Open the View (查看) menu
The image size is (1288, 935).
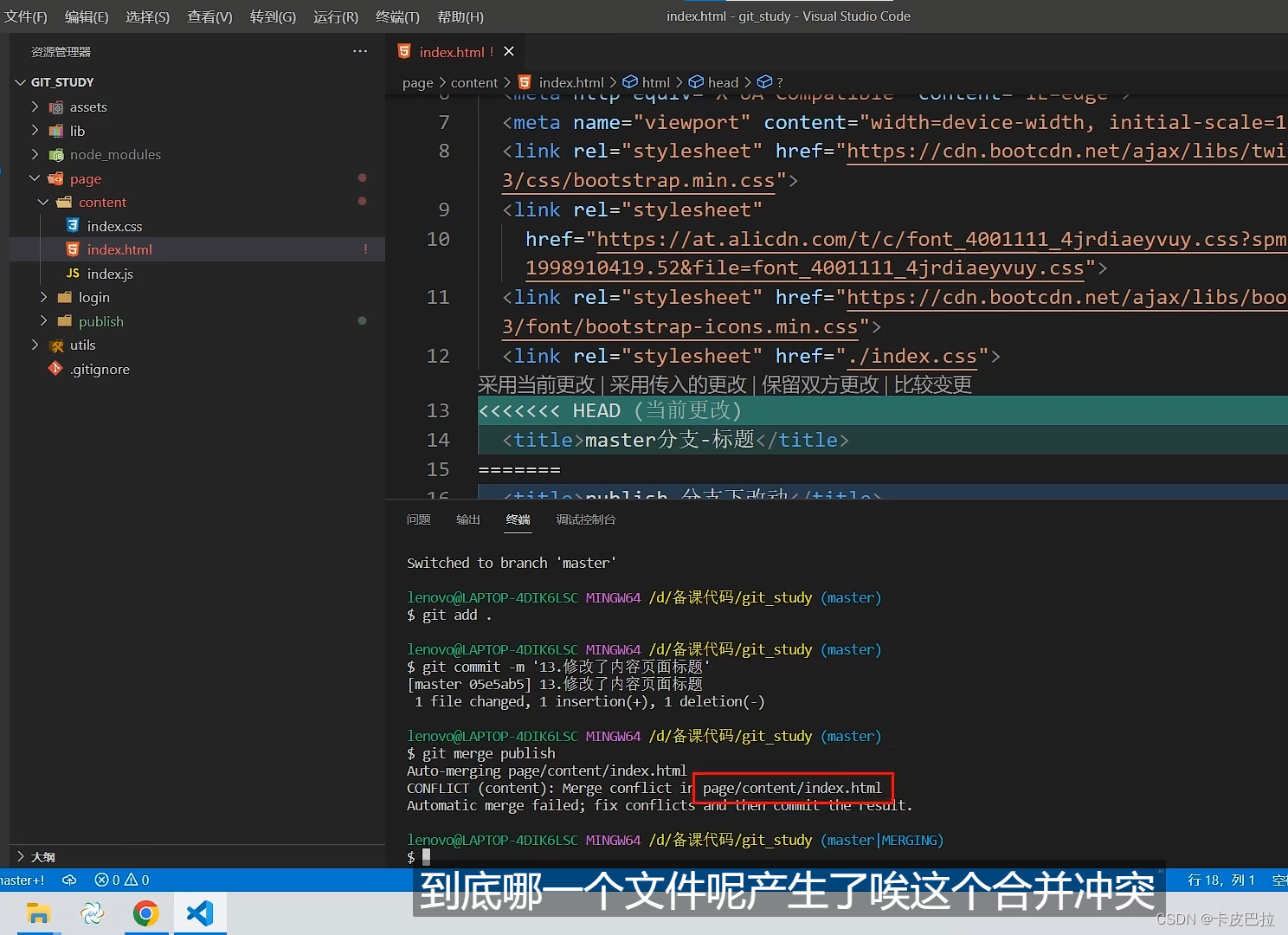pyautogui.click(x=209, y=16)
